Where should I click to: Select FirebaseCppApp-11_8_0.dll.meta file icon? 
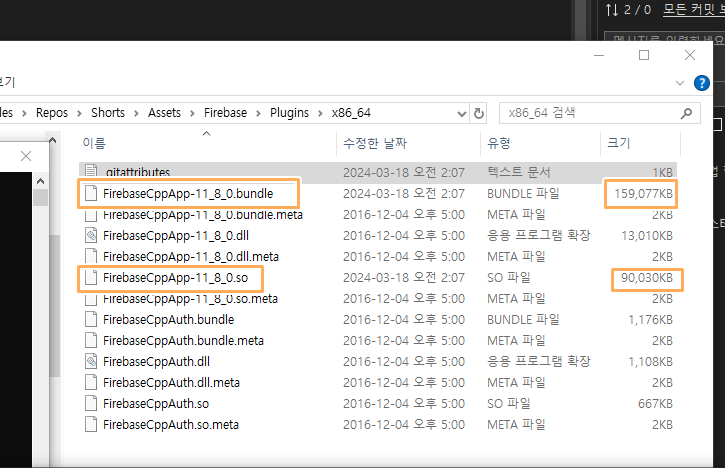click(91, 257)
